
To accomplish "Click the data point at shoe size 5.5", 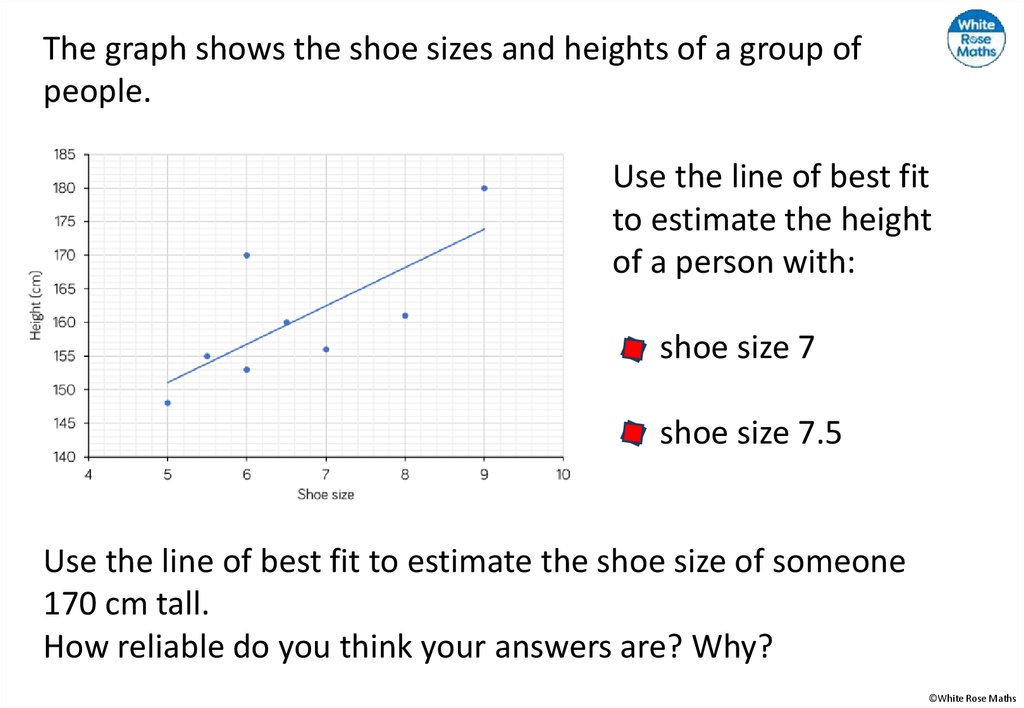I will [207, 356].
